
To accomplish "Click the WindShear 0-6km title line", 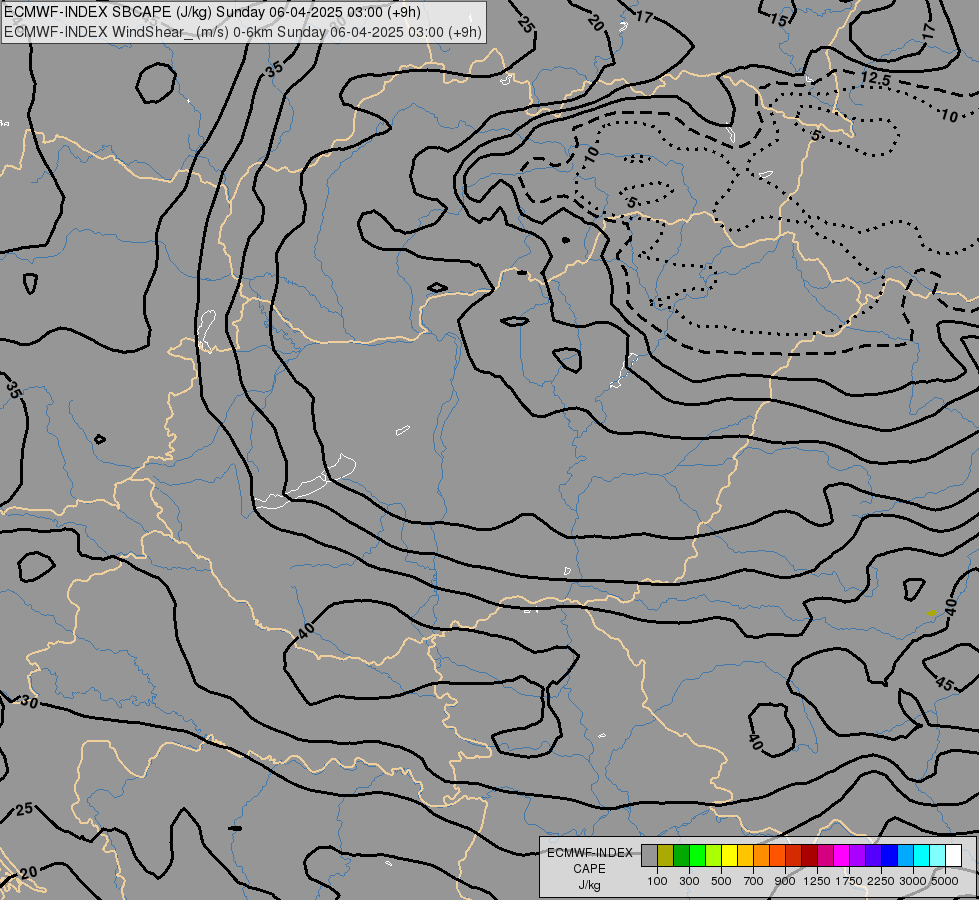I will tap(243, 32).
